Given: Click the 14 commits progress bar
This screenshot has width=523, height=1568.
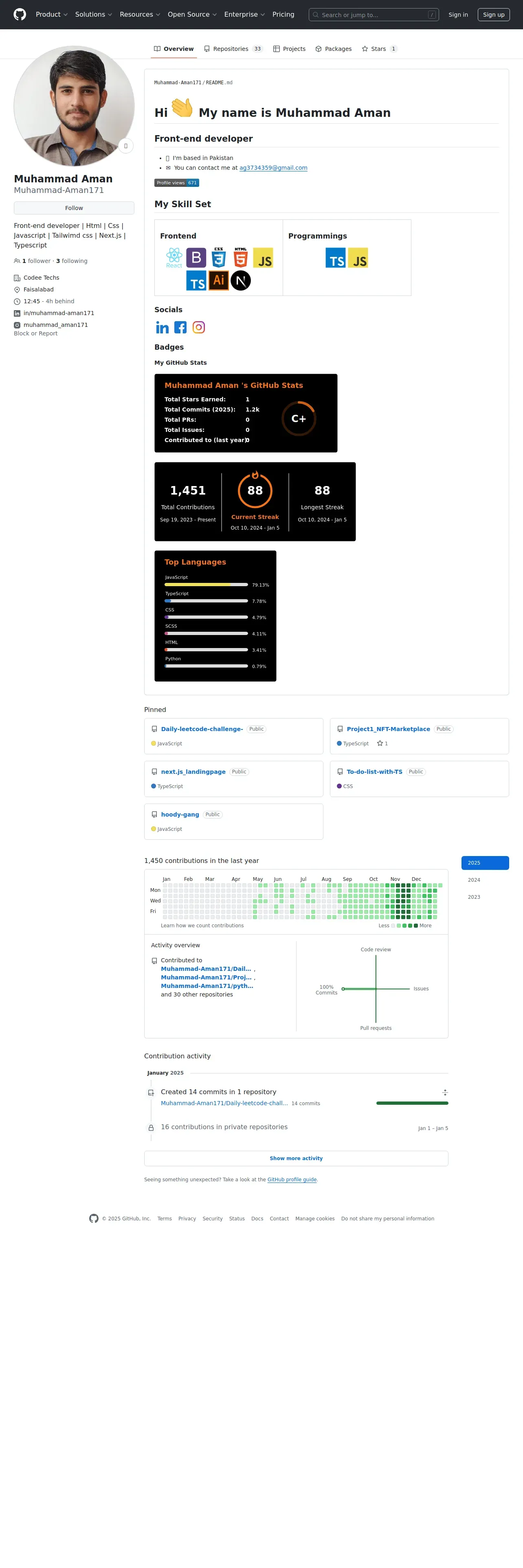Looking at the screenshot, I should click(x=412, y=1103).
